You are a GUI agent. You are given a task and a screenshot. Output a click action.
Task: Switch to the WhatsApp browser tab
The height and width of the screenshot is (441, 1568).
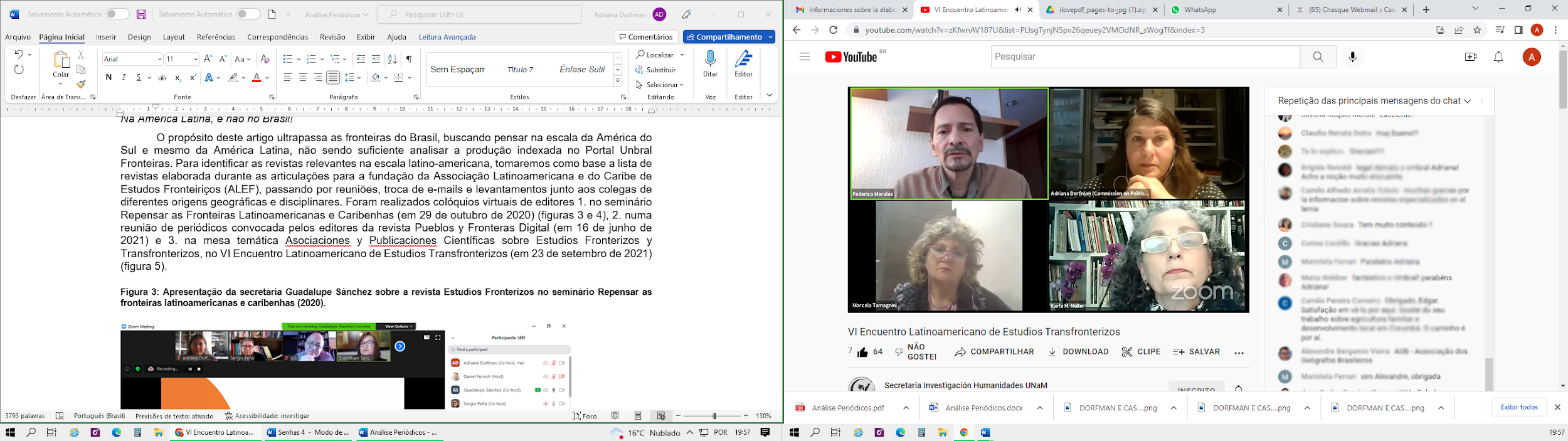point(1223,9)
